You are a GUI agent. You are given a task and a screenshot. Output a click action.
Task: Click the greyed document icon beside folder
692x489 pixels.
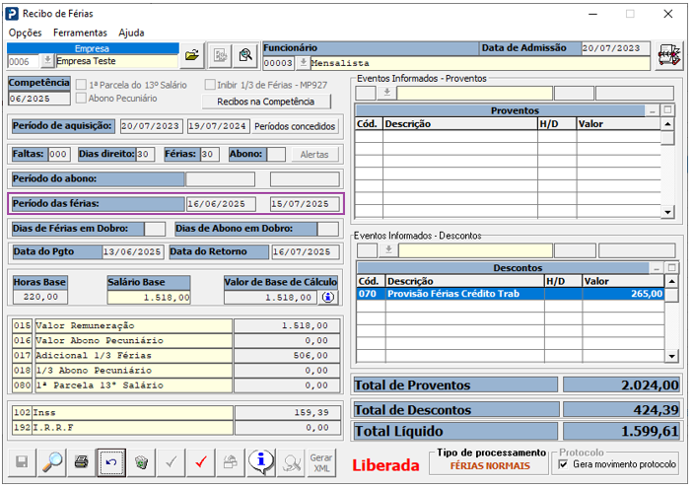click(220, 55)
